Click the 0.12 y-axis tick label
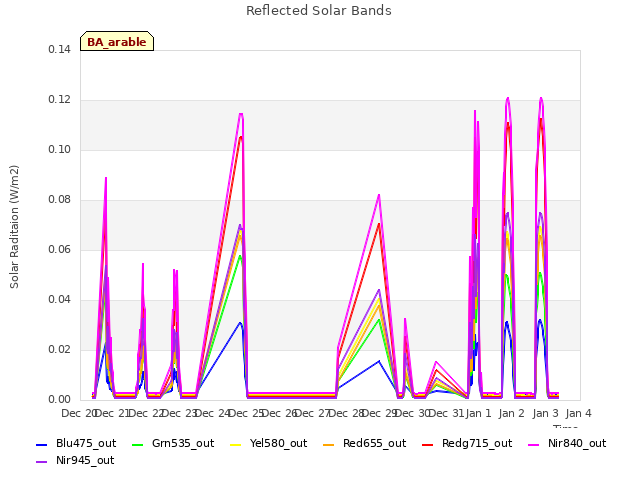Image resolution: width=640 pixels, height=480 pixels. point(59,100)
